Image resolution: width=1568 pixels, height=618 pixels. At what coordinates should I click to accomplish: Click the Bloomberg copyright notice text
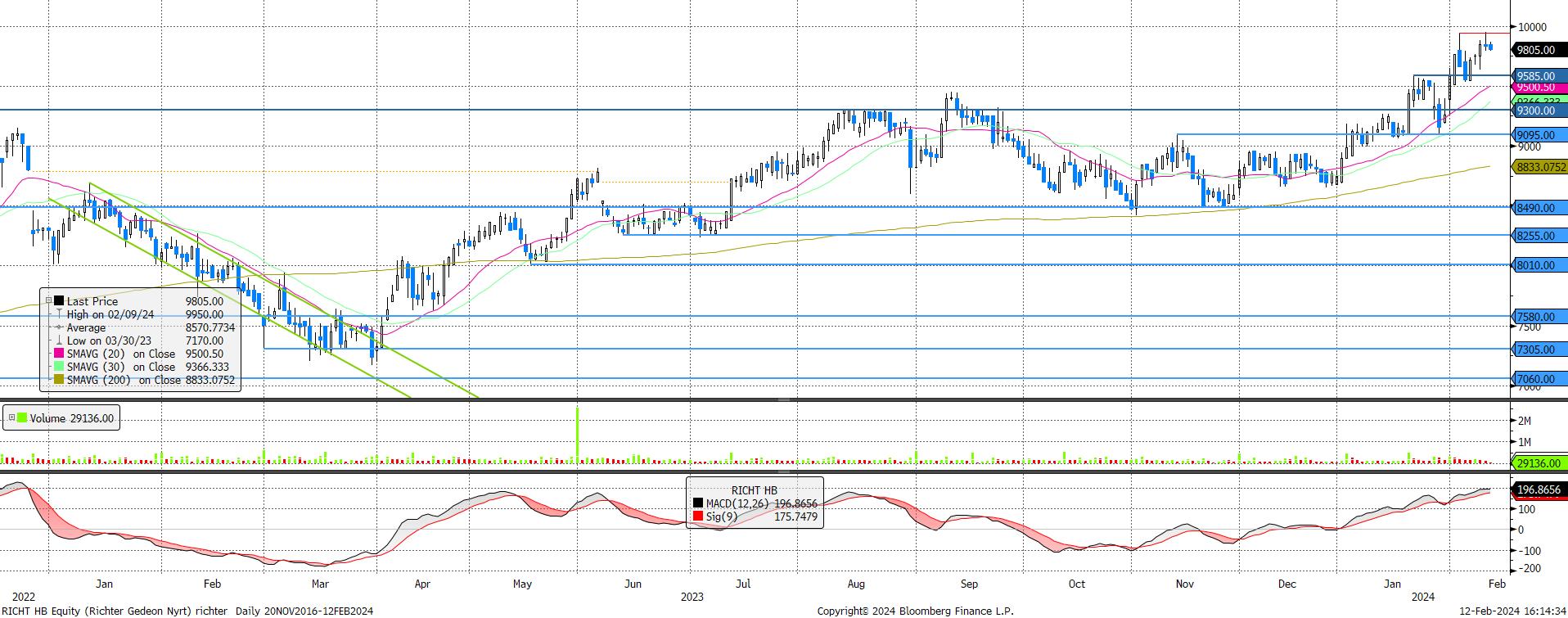[915, 611]
